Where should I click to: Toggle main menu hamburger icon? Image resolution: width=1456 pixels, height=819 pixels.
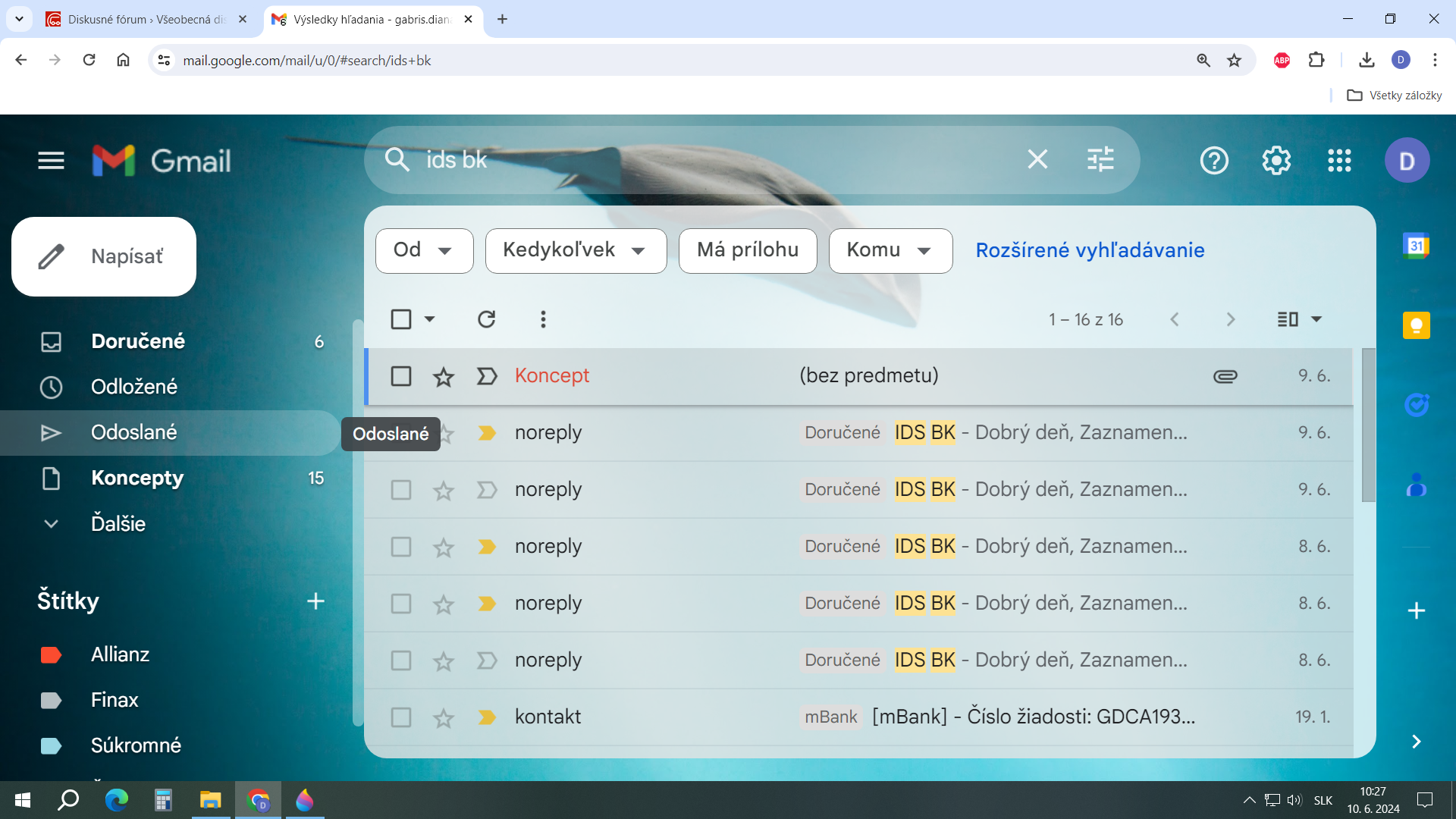(x=51, y=160)
